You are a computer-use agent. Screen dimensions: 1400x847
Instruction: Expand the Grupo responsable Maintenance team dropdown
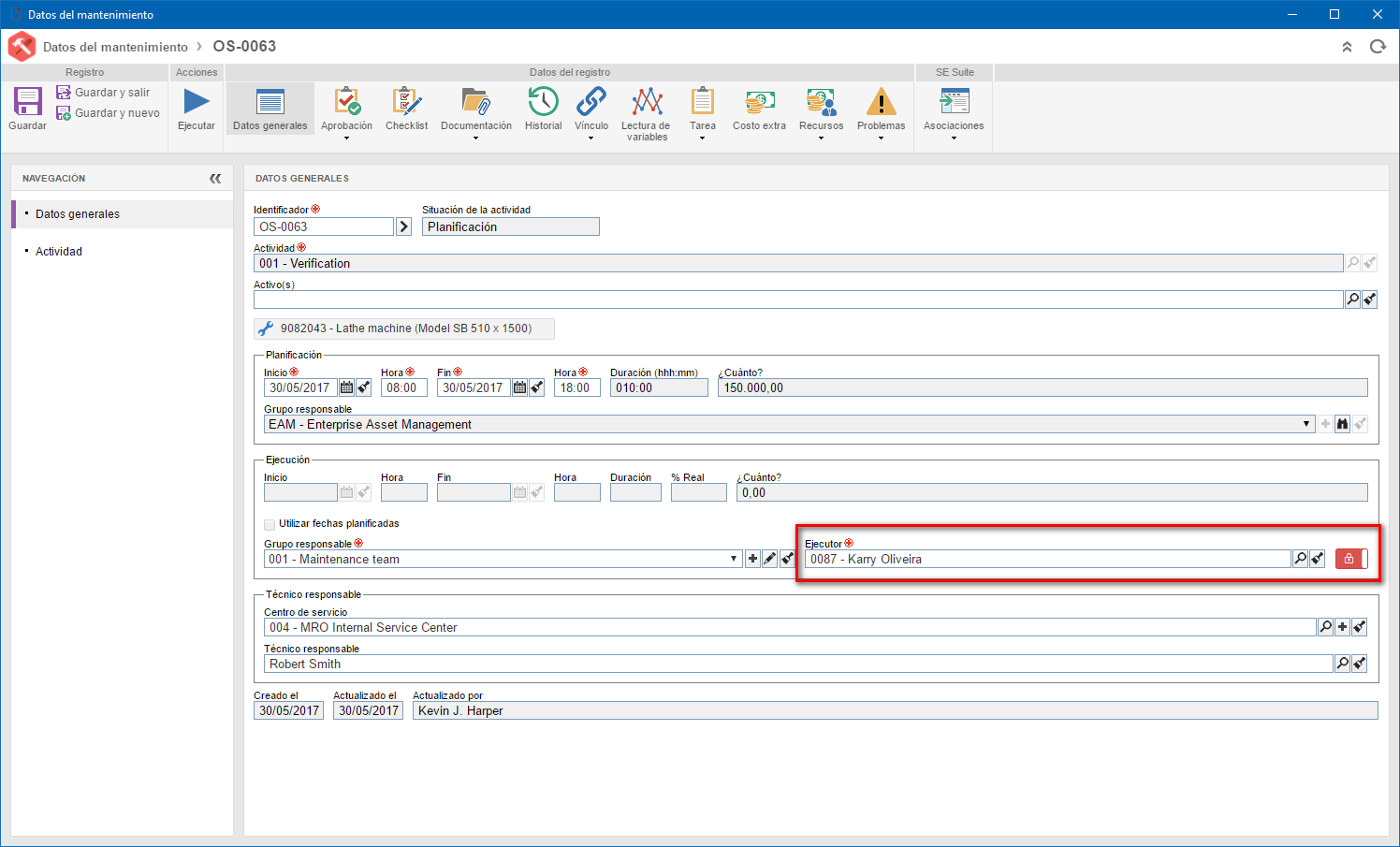(734, 559)
